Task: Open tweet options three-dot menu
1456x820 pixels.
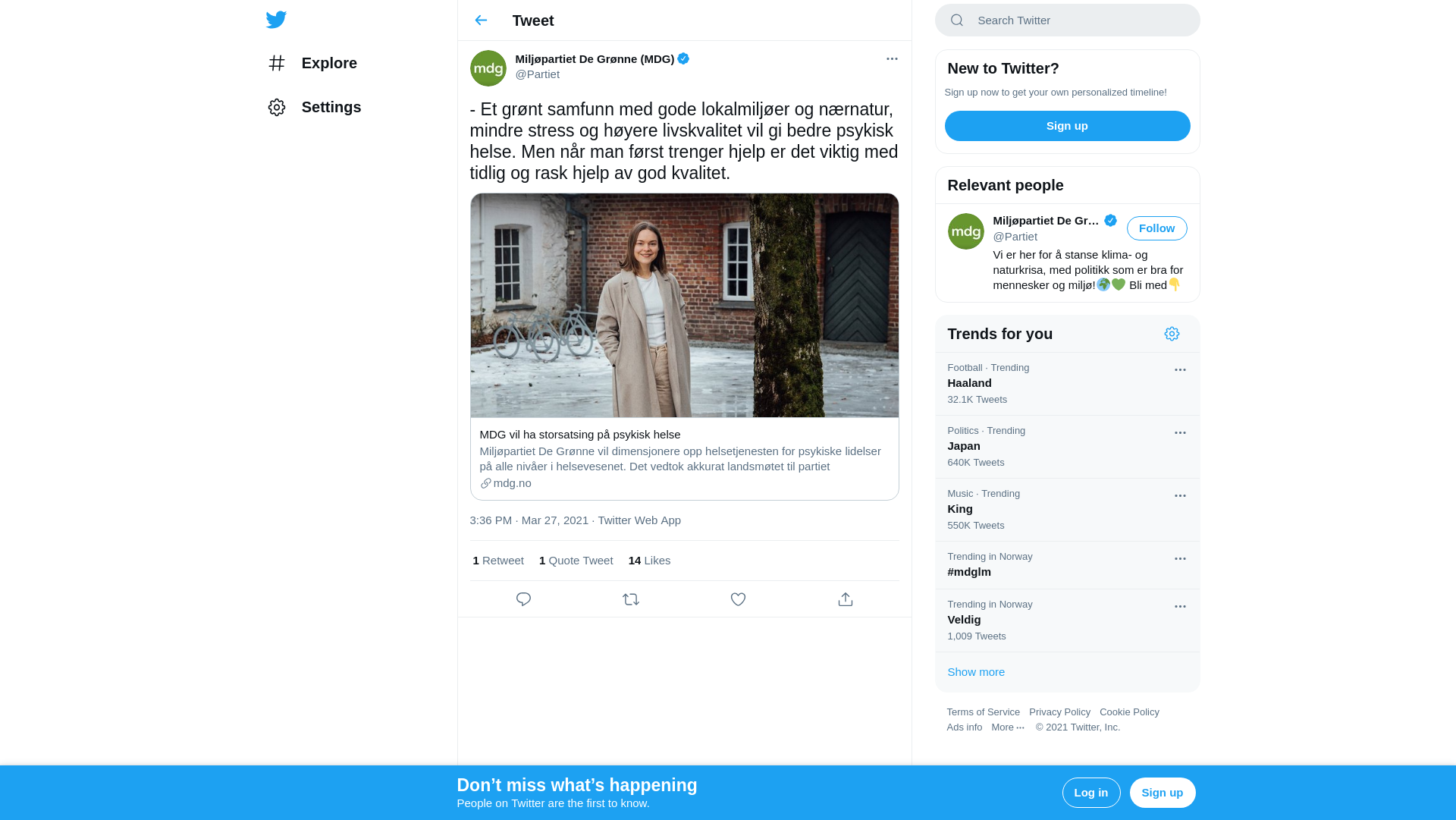Action: [892, 58]
